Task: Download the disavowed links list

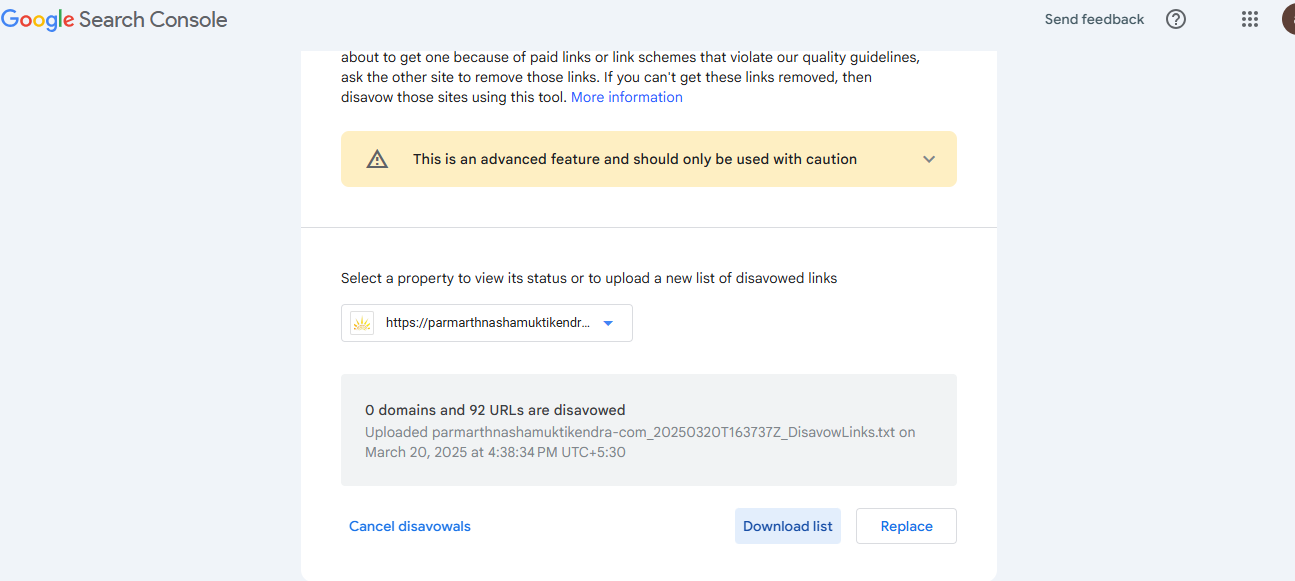Action: [787, 526]
